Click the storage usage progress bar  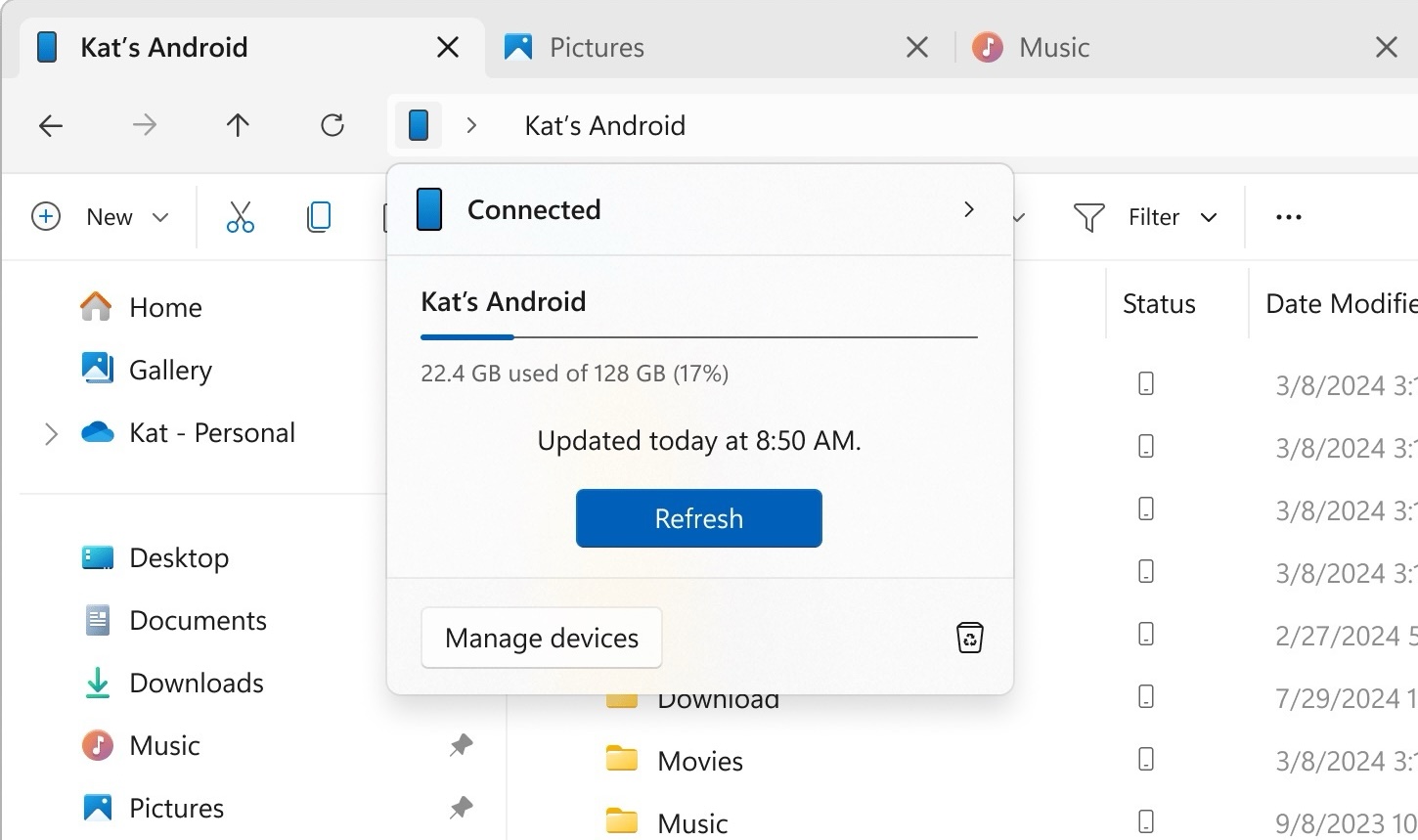(698, 336)
